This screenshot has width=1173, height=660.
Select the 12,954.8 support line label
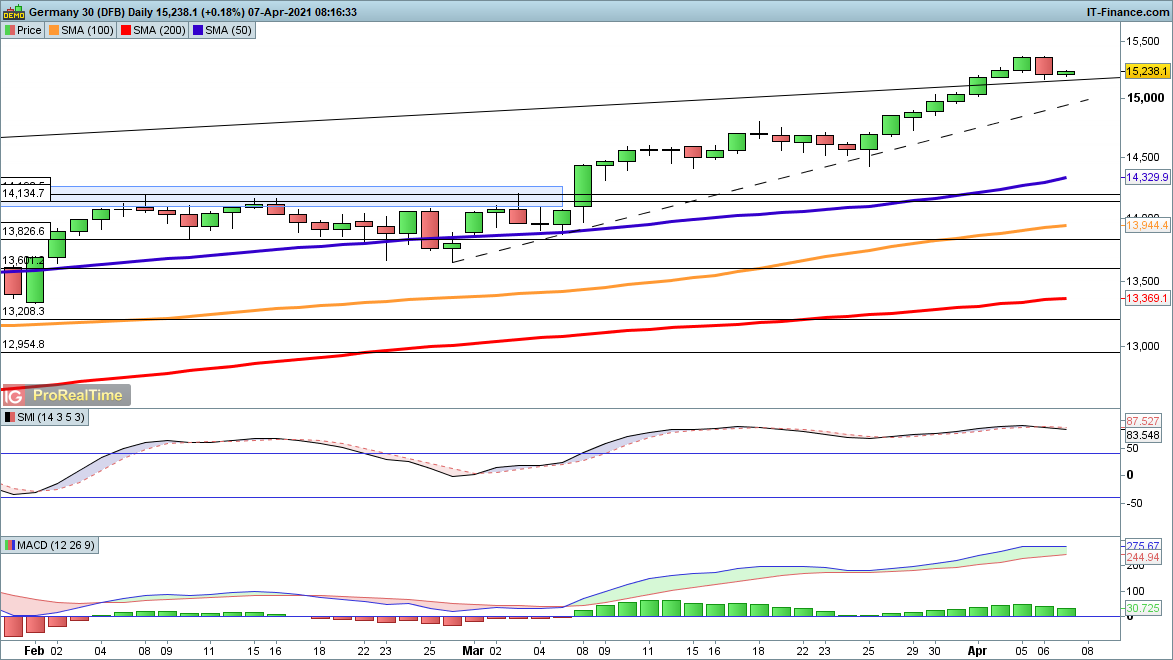click(24, 344)
